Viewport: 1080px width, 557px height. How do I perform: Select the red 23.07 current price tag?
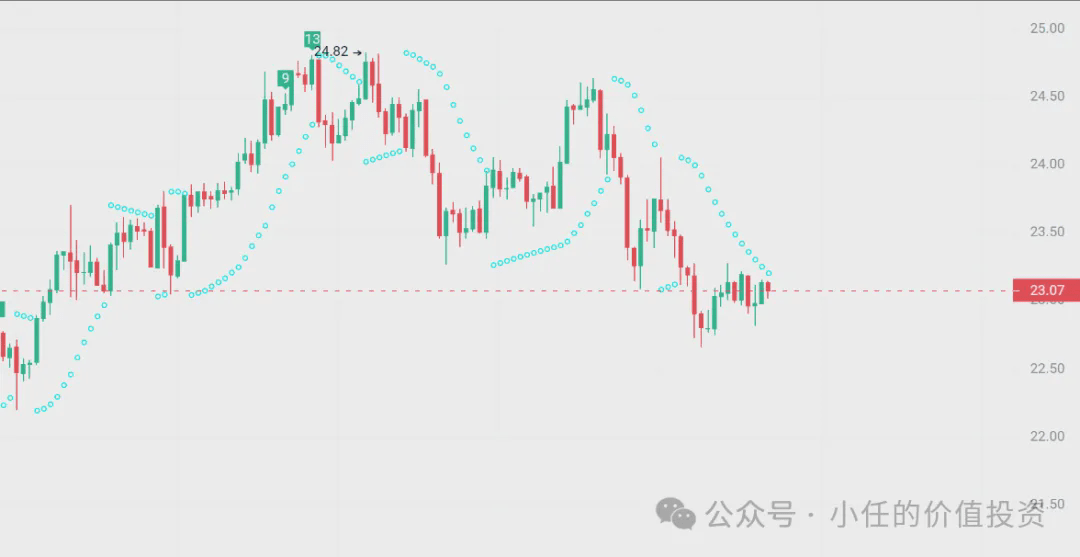(x=1046, y=291)
